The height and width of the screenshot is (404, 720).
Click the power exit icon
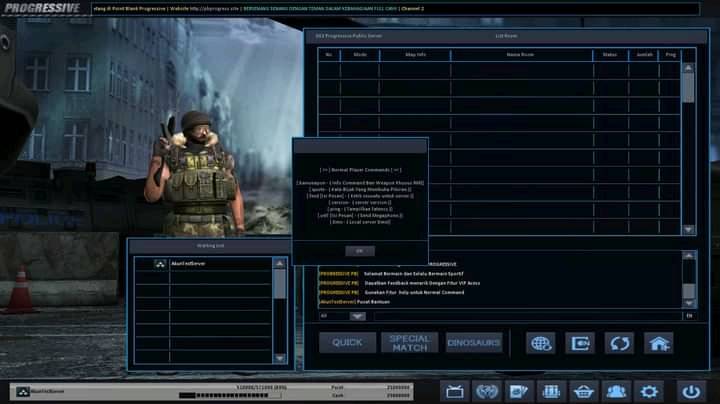tap(691, 392)
